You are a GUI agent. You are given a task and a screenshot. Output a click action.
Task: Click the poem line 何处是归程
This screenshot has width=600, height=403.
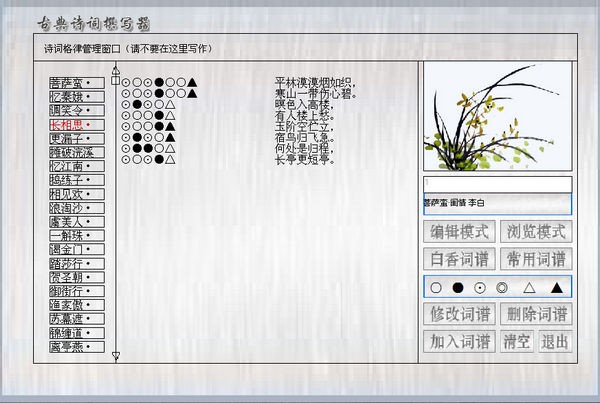point(304,148)
